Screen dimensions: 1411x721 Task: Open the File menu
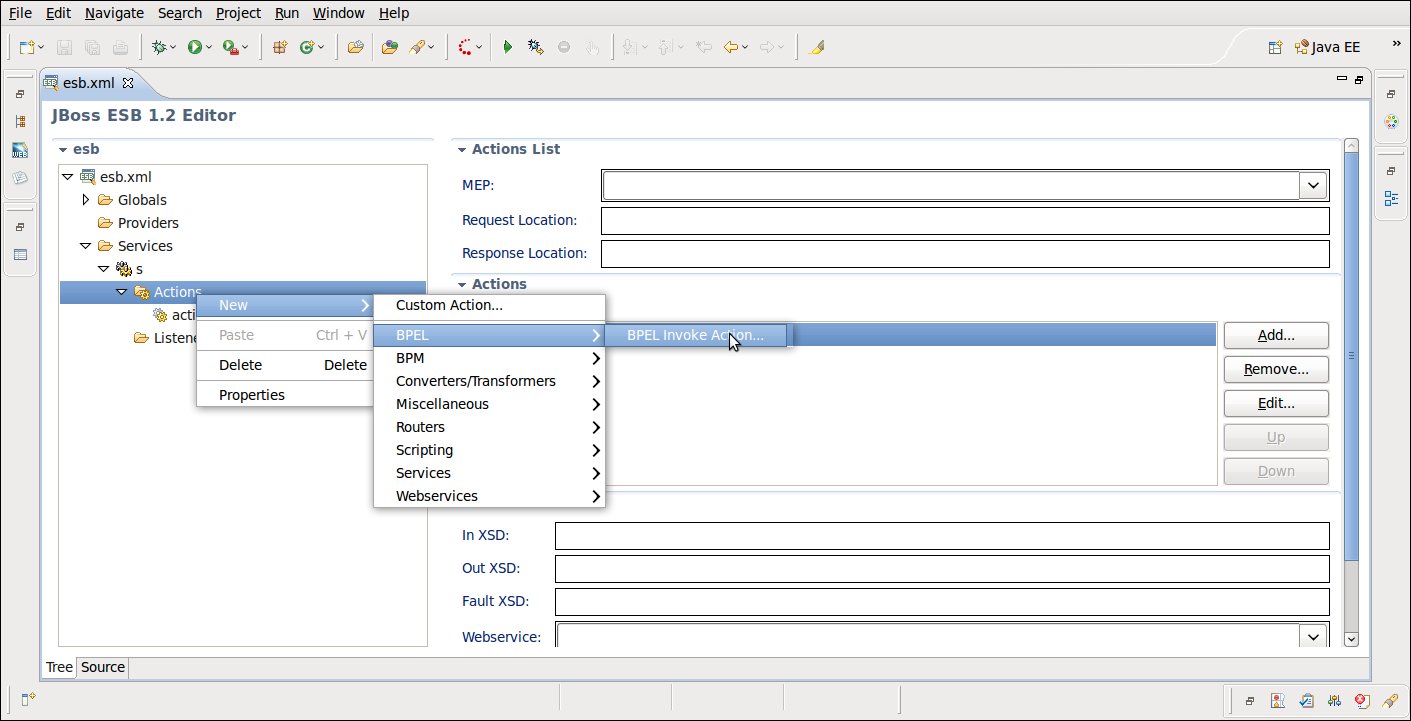[x=20, y=13]
